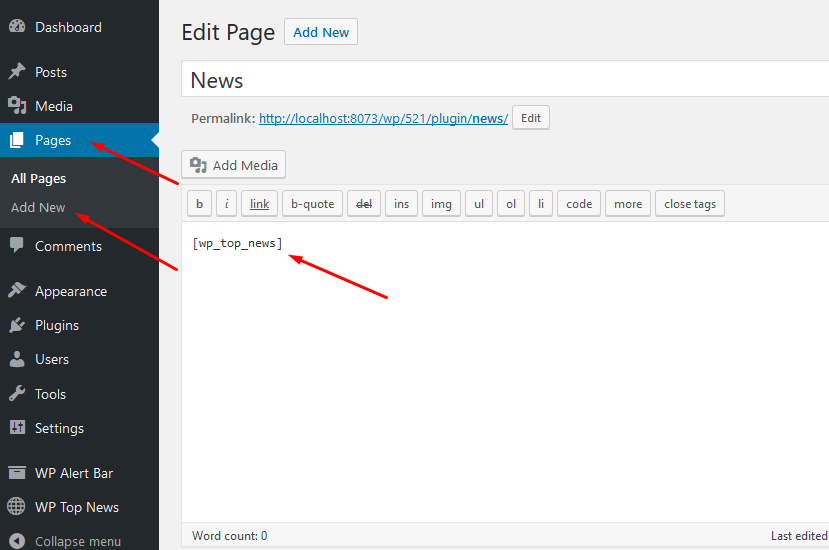Screen dimensions: 829x550
Task: Click the WP Alert Bar icon
Action: (17, 473)
